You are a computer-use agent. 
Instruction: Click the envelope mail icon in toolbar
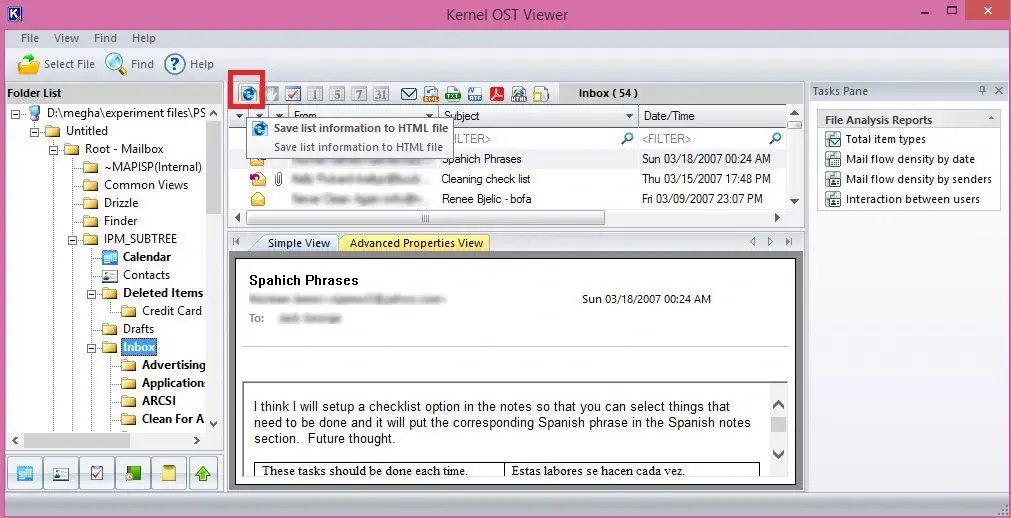point(409,94)
